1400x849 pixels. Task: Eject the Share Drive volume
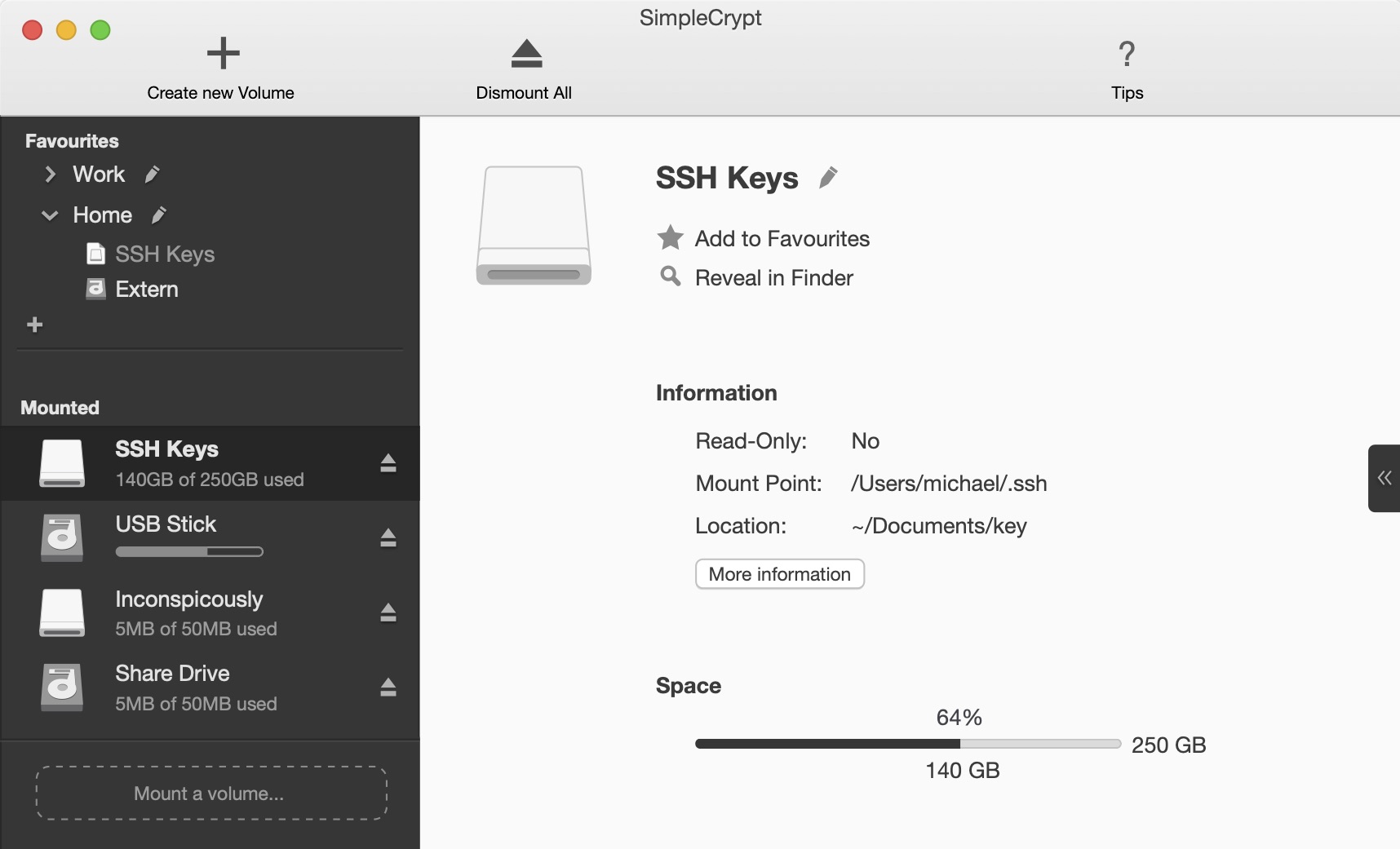pos(388,688)
